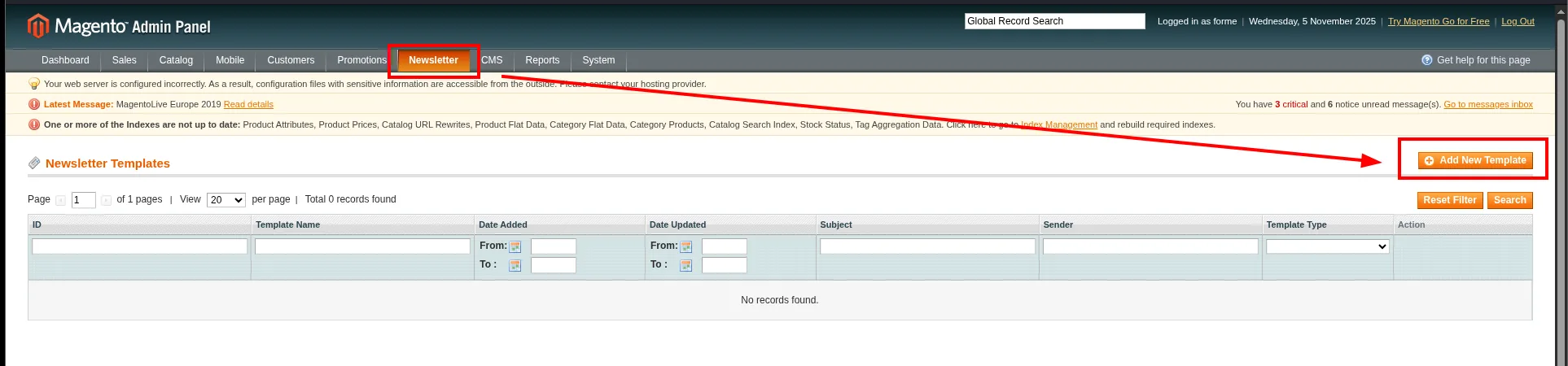The width and height of the screenshot is (1568, 366).
Task: Open the Reports menu
Action: coord(542,60)
